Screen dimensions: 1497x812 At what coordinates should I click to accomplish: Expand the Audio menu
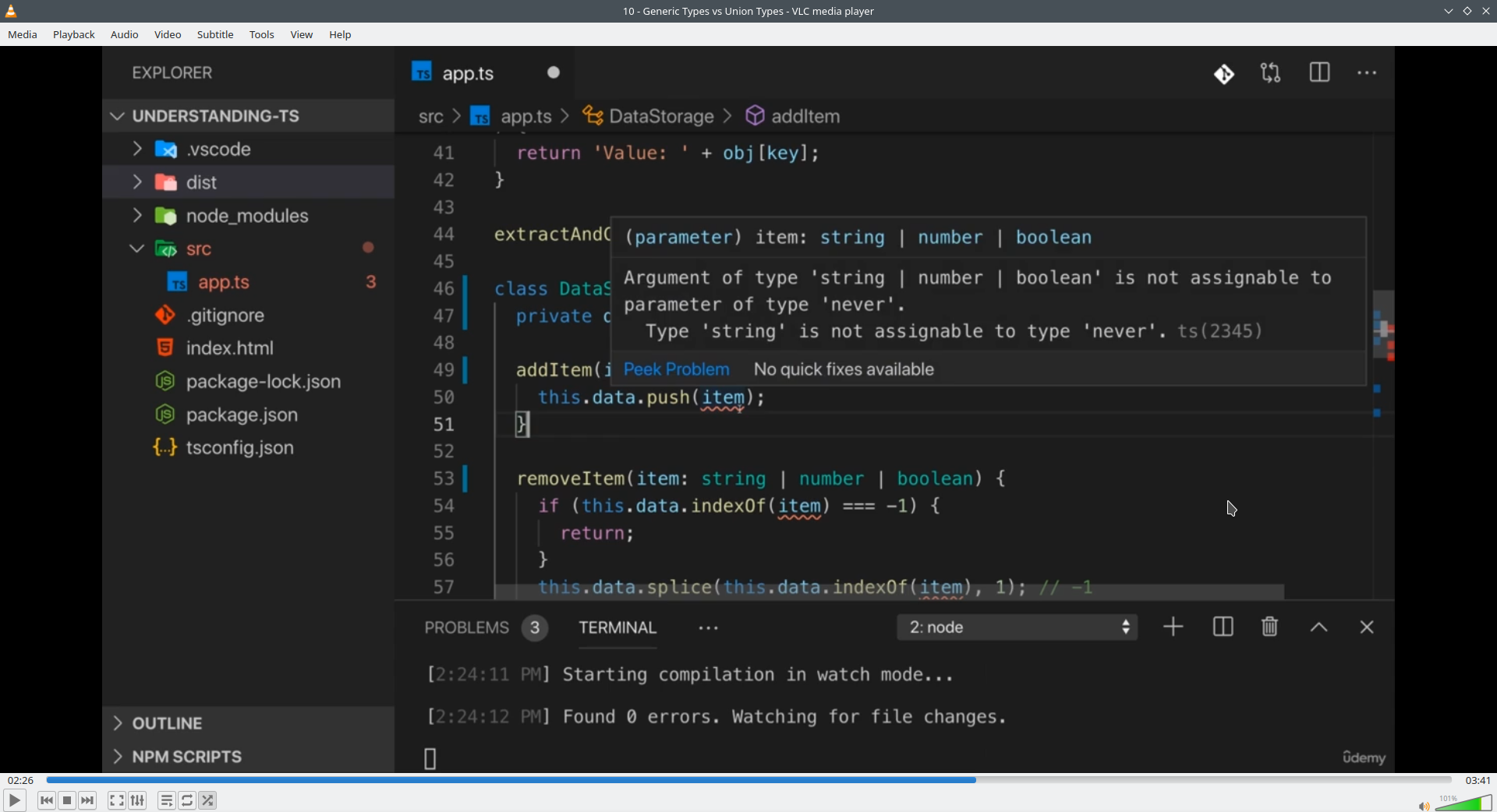coord(124,34)
